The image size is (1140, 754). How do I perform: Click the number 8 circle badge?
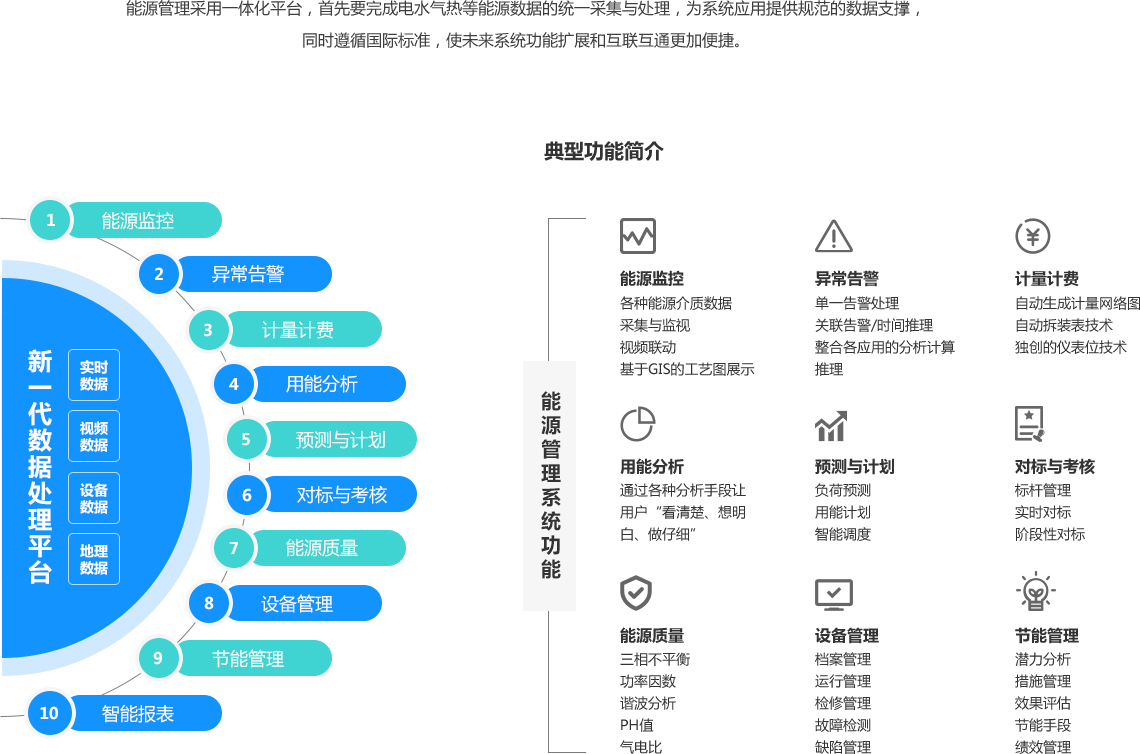coord(209,603)
